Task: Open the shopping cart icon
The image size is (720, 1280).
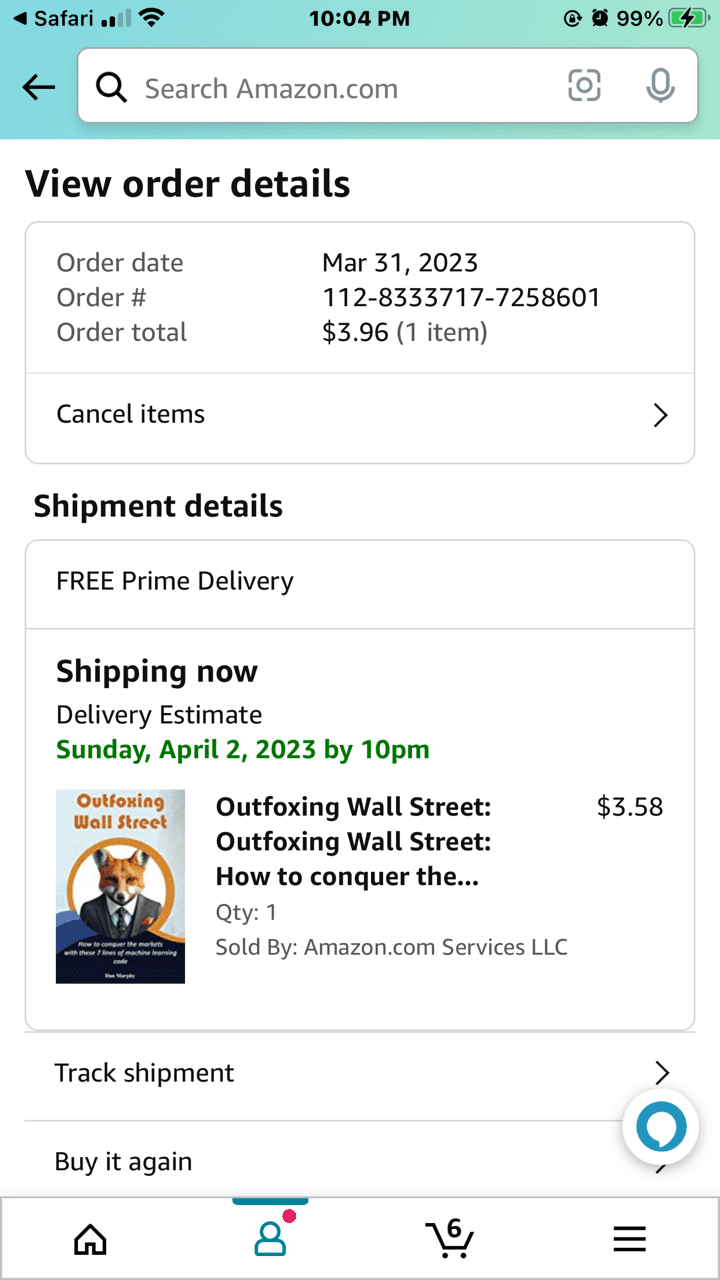Action: point(449,1239)
